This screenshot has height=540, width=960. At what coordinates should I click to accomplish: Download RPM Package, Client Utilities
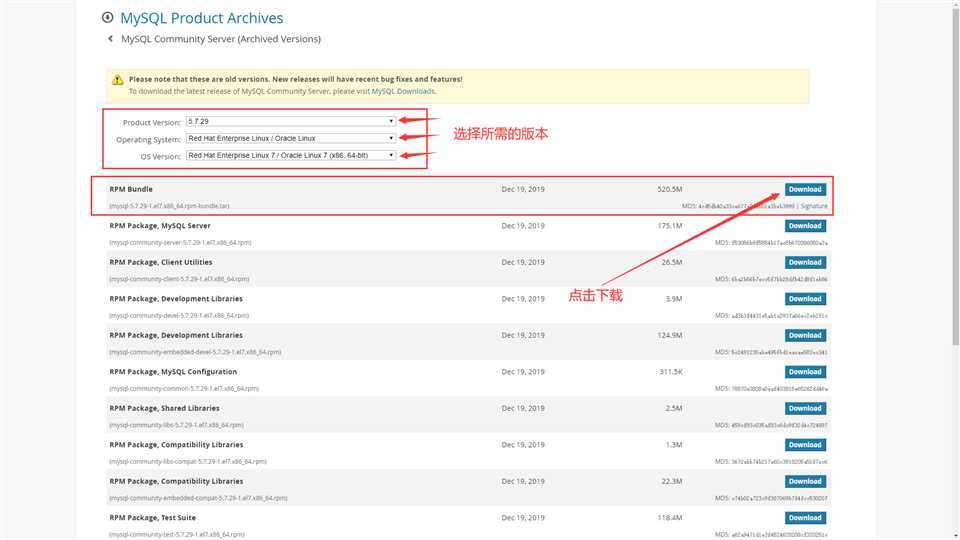pyautogui.click(x=805, y=262)
